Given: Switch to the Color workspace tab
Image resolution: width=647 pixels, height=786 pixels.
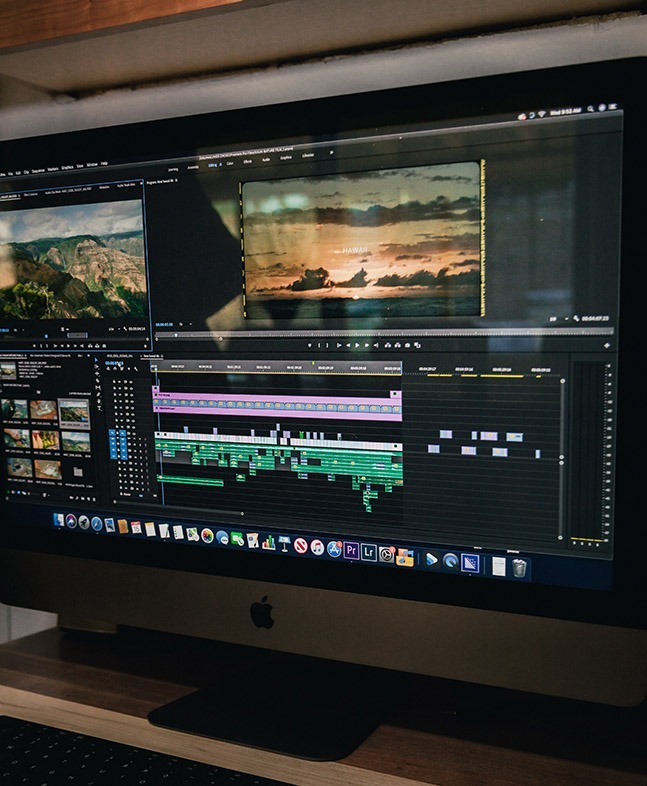Looking at the screenshot, I should coord(230,160).
